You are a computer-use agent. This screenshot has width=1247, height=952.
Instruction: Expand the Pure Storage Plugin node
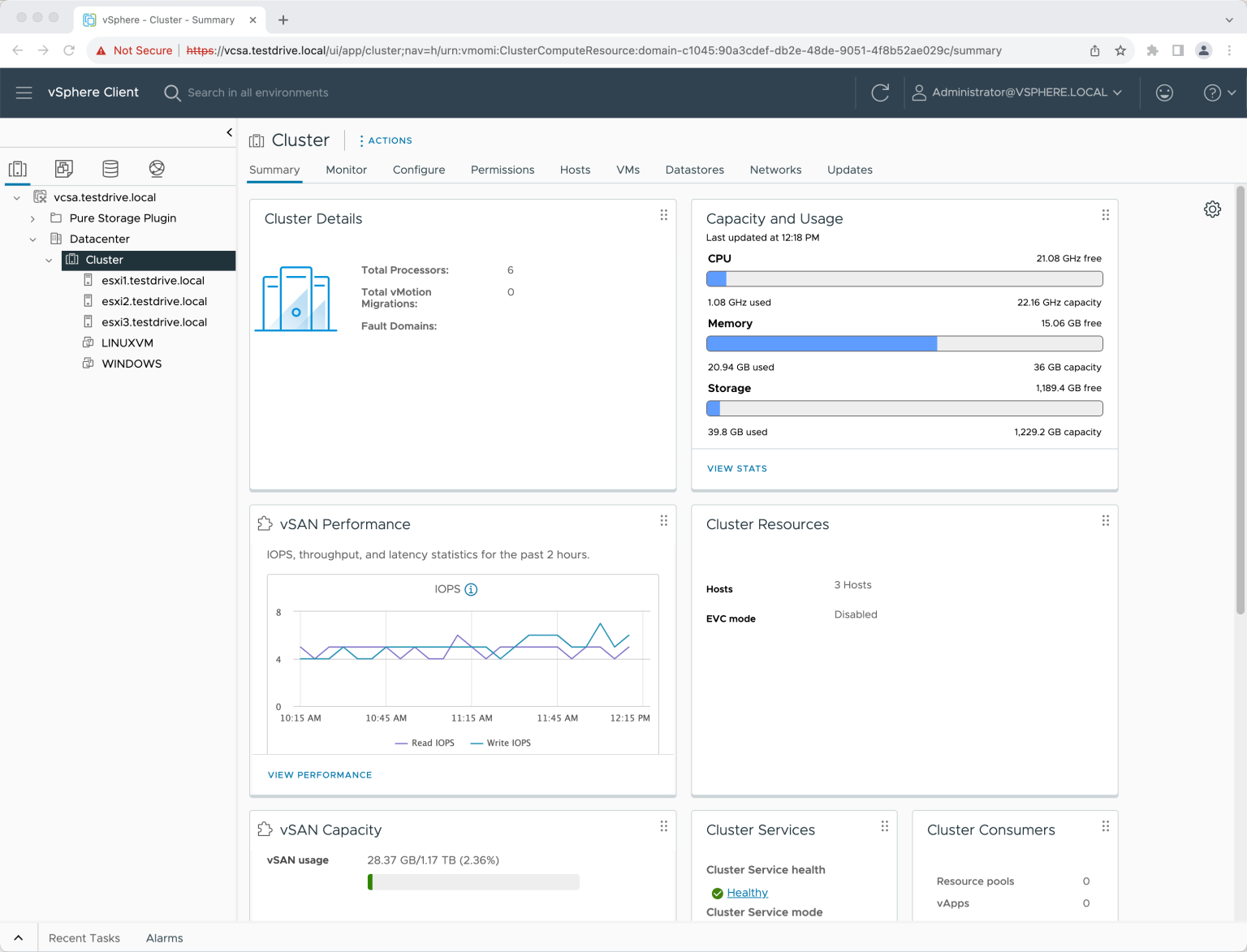click(x=32, y=218)
